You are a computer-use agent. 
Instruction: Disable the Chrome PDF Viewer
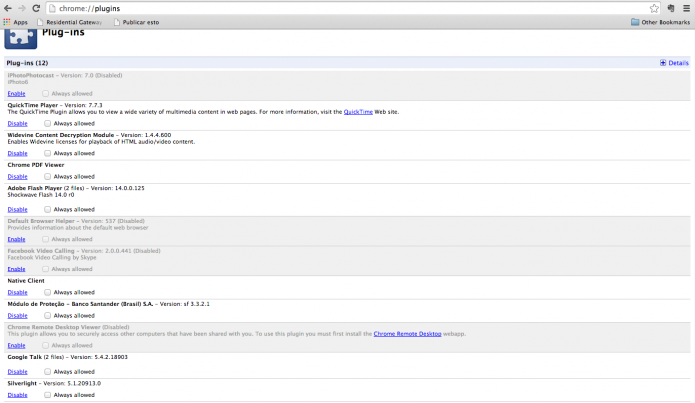coord(17,176)
